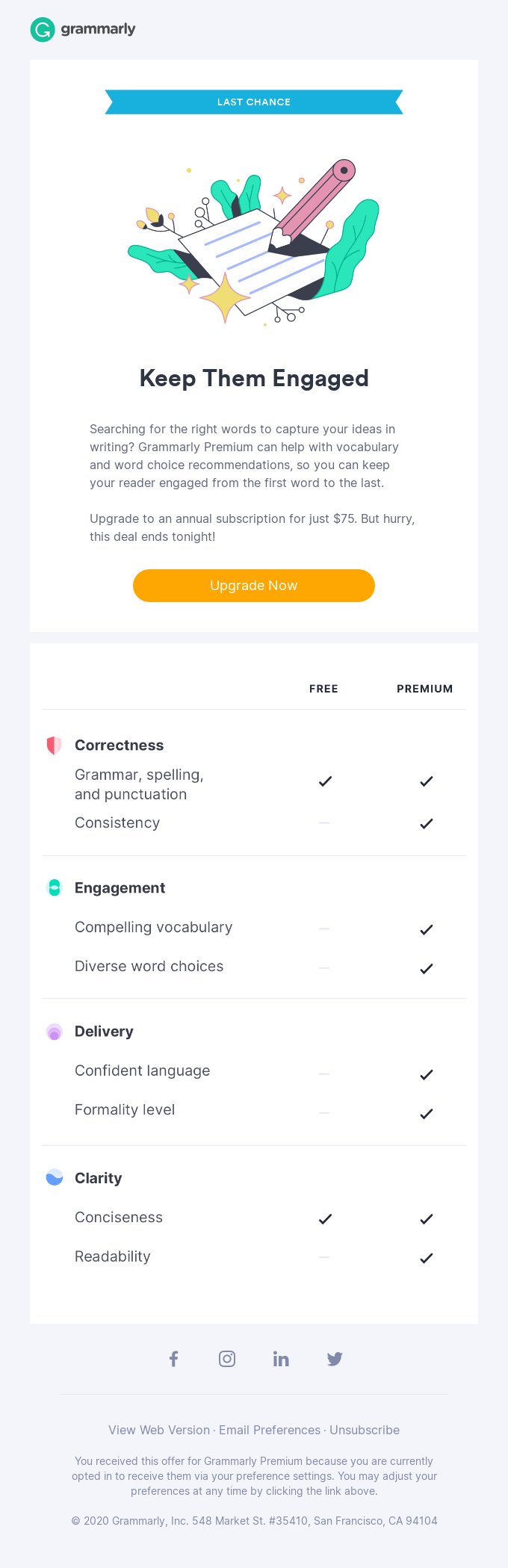Open the Email Preferences link
Viewport: 508px width, 1568px height.
click(270, 1430)
